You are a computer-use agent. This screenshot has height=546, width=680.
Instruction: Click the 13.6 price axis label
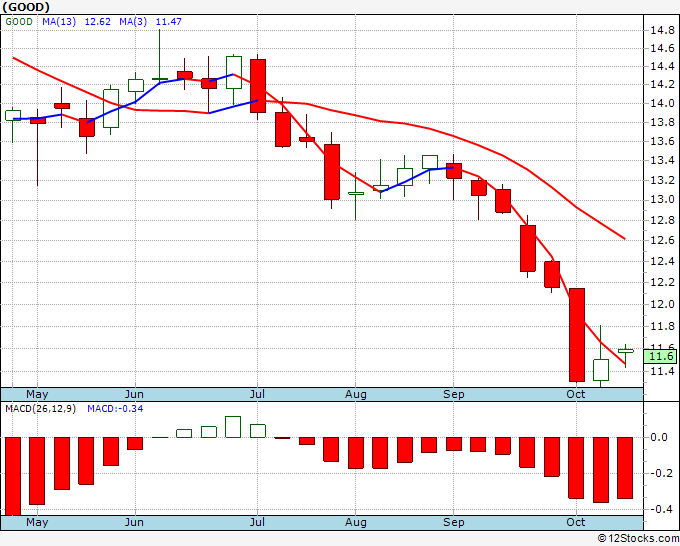662,141
